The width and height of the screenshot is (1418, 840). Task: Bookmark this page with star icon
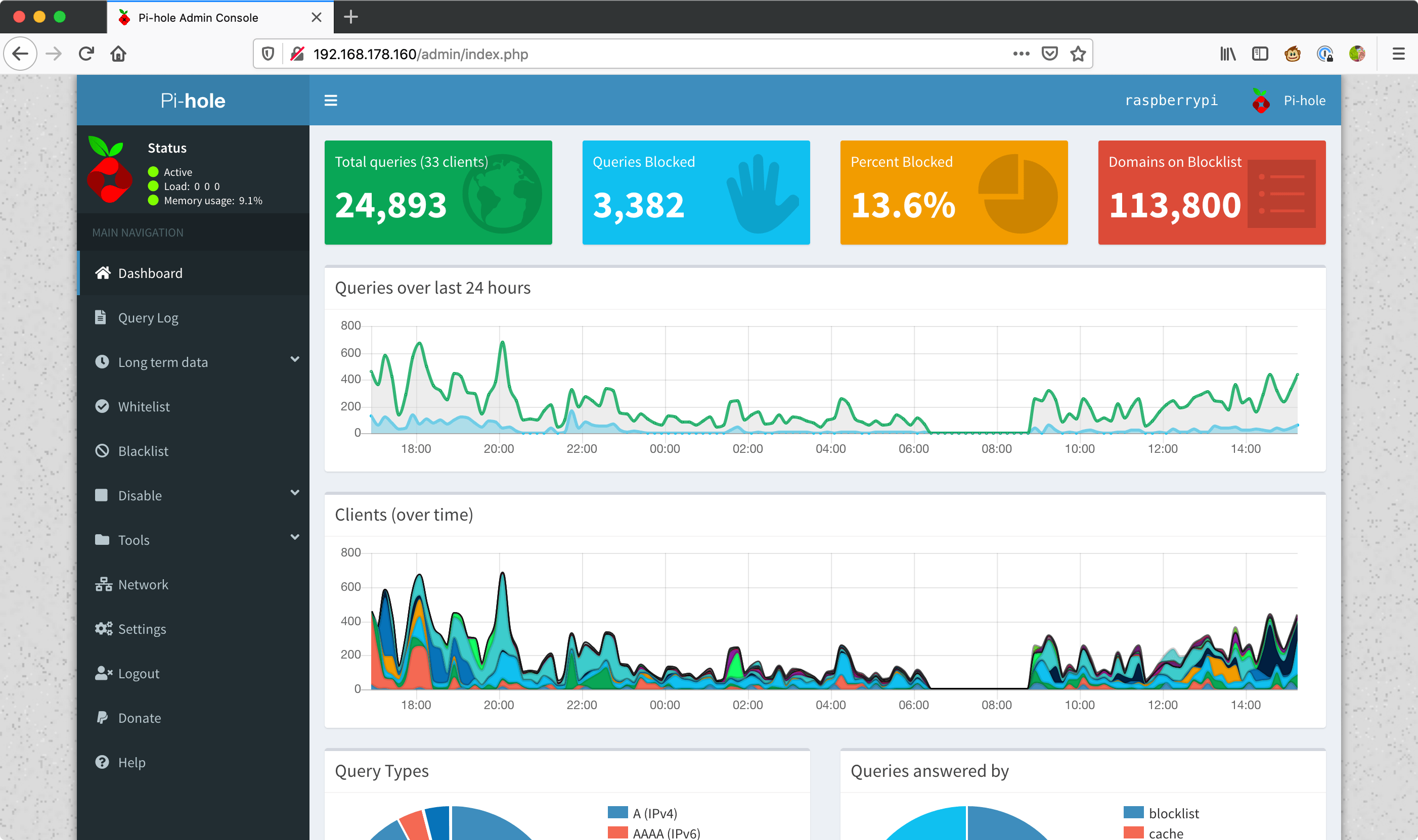(1078, 54)
